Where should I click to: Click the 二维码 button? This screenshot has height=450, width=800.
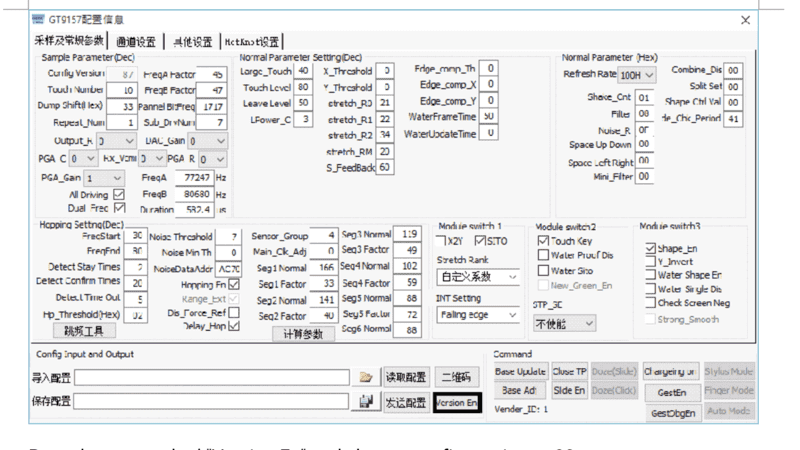[x=457, y=377]
